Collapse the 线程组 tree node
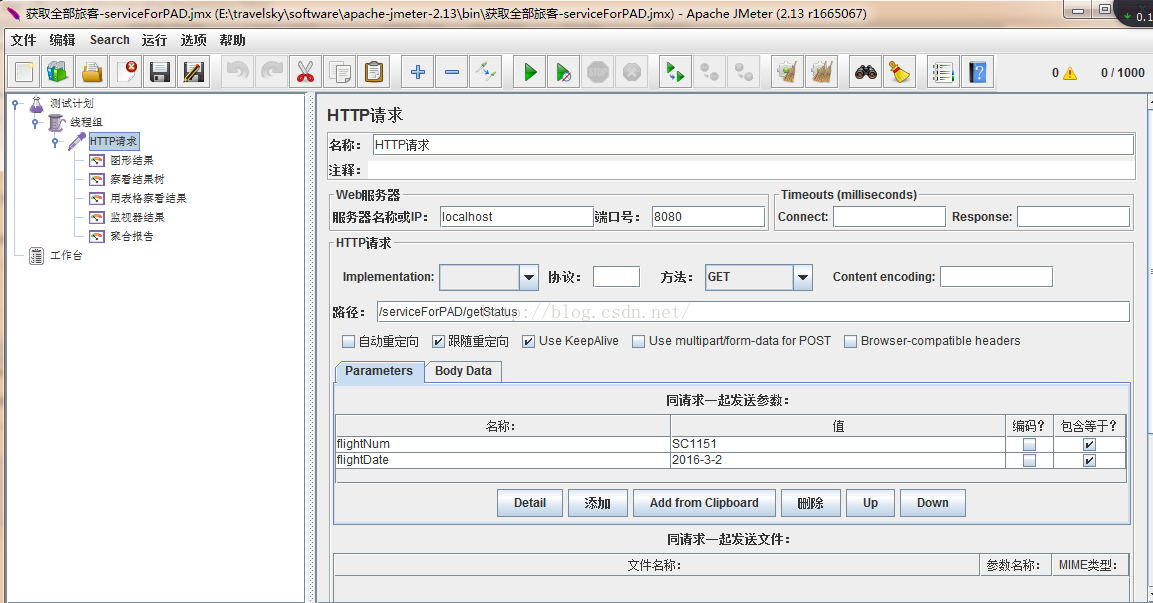1153x603 pixels. (x=35, y=123)
